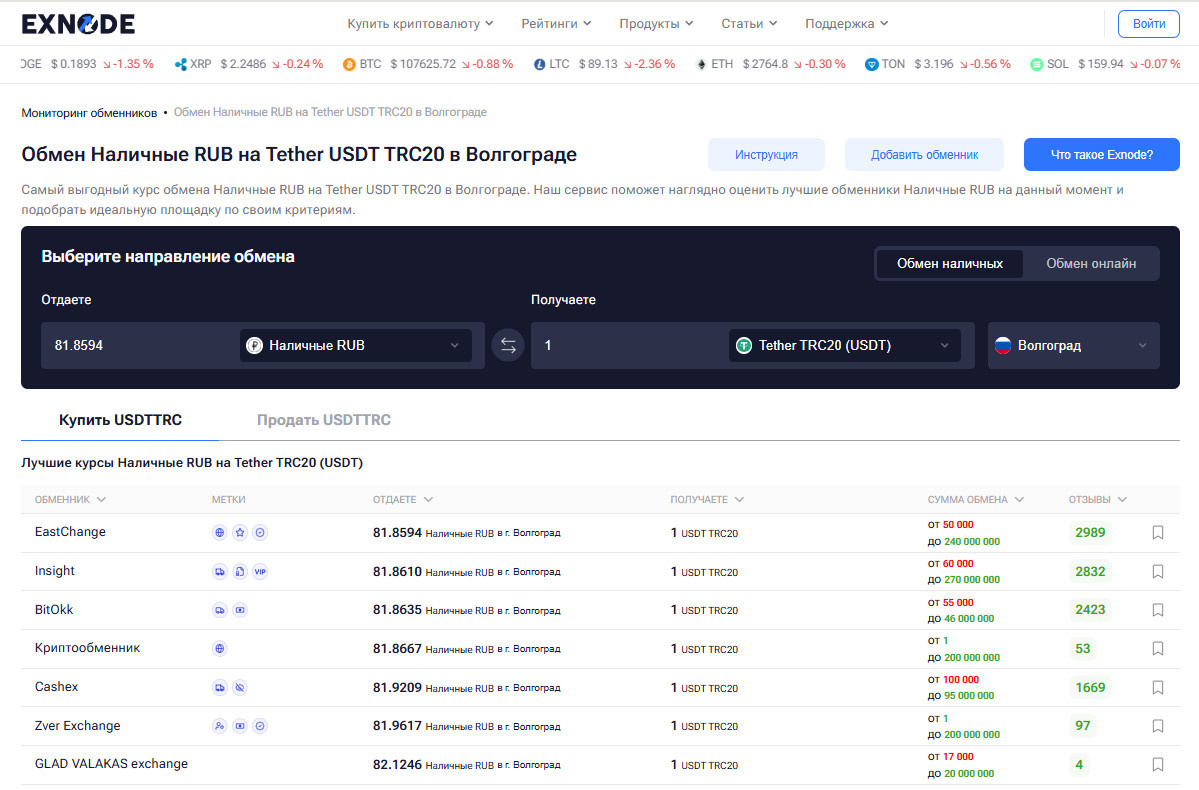Image resolution: width=1199 pixels, height=790 pixels.
Task: Open the Волгоград city dropdown
Action: 1074,346
